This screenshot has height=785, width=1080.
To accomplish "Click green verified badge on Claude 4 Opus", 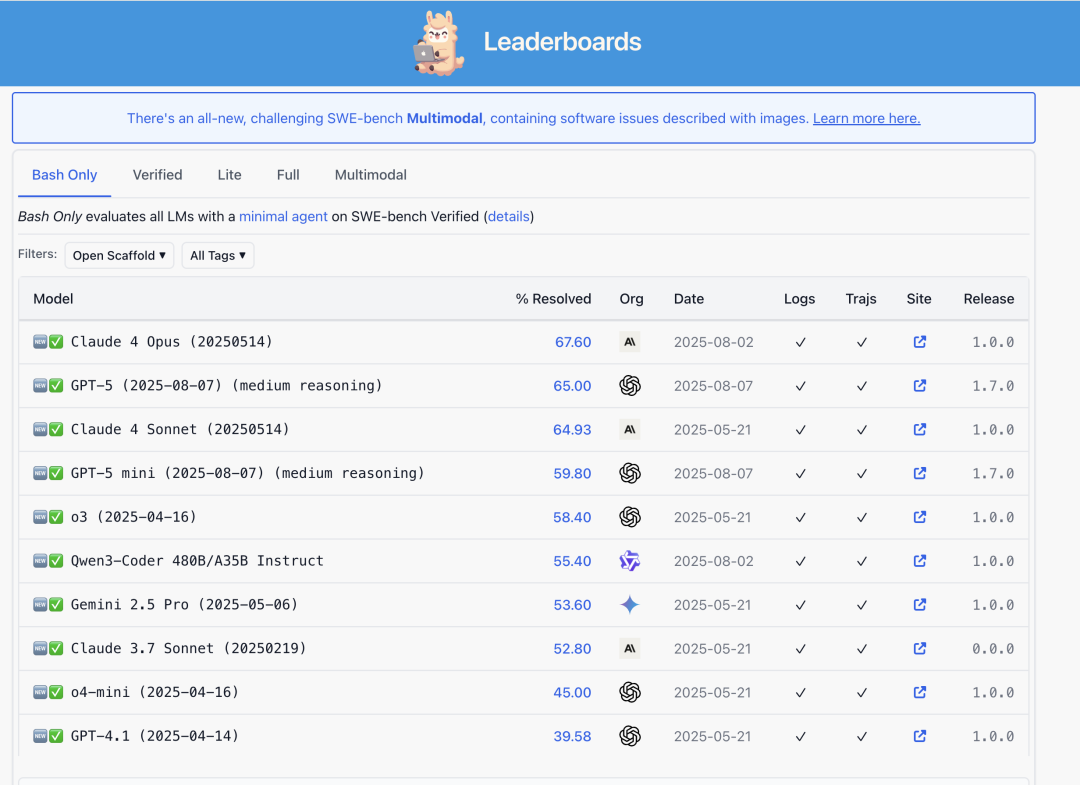I will [x=56, y=342].
